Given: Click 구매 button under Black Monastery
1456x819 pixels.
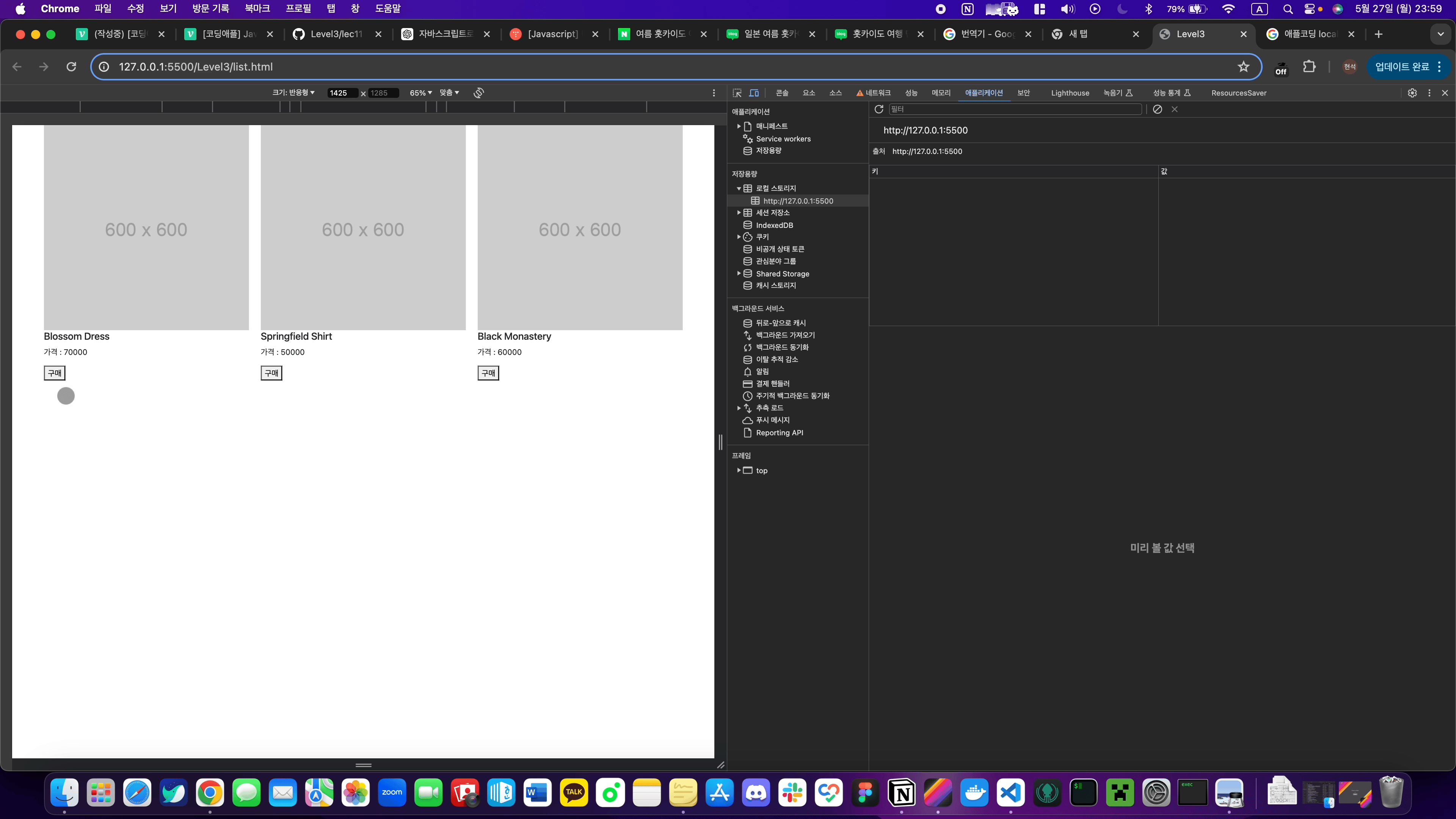Looking at the screenshot, I should click(x=488, y=373).
